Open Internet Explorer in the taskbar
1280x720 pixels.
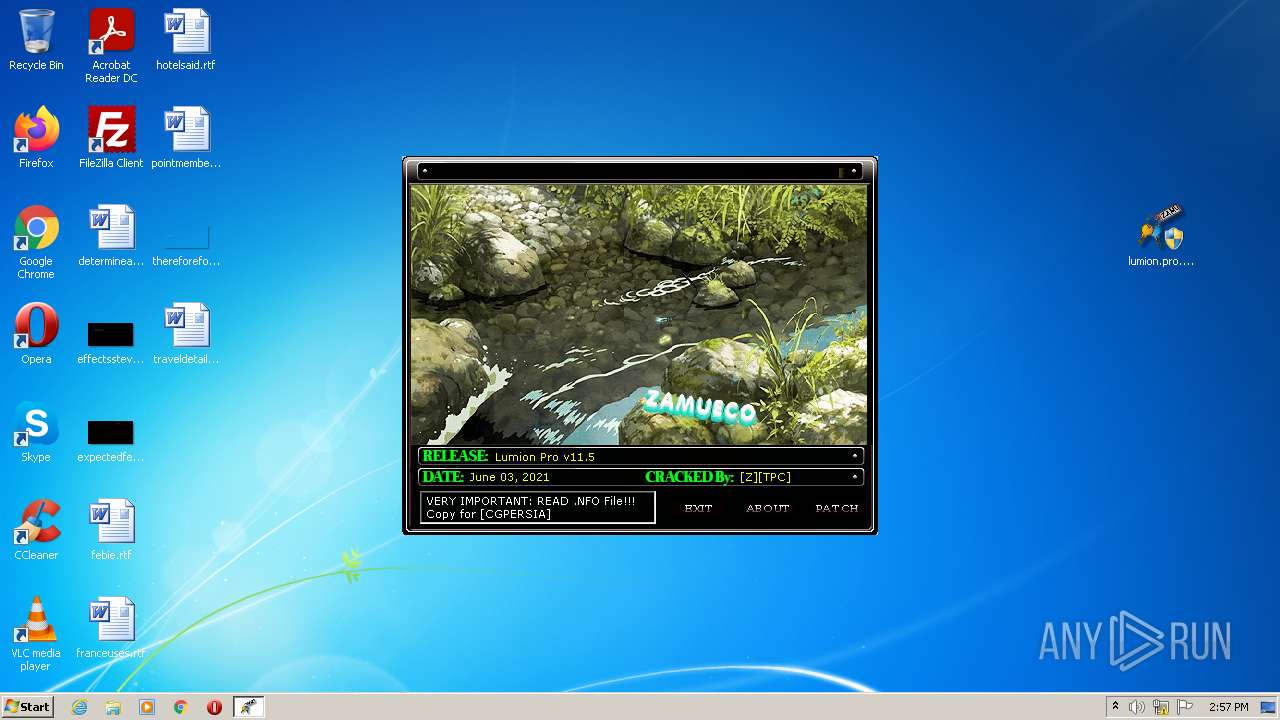[x=80, y=707]
